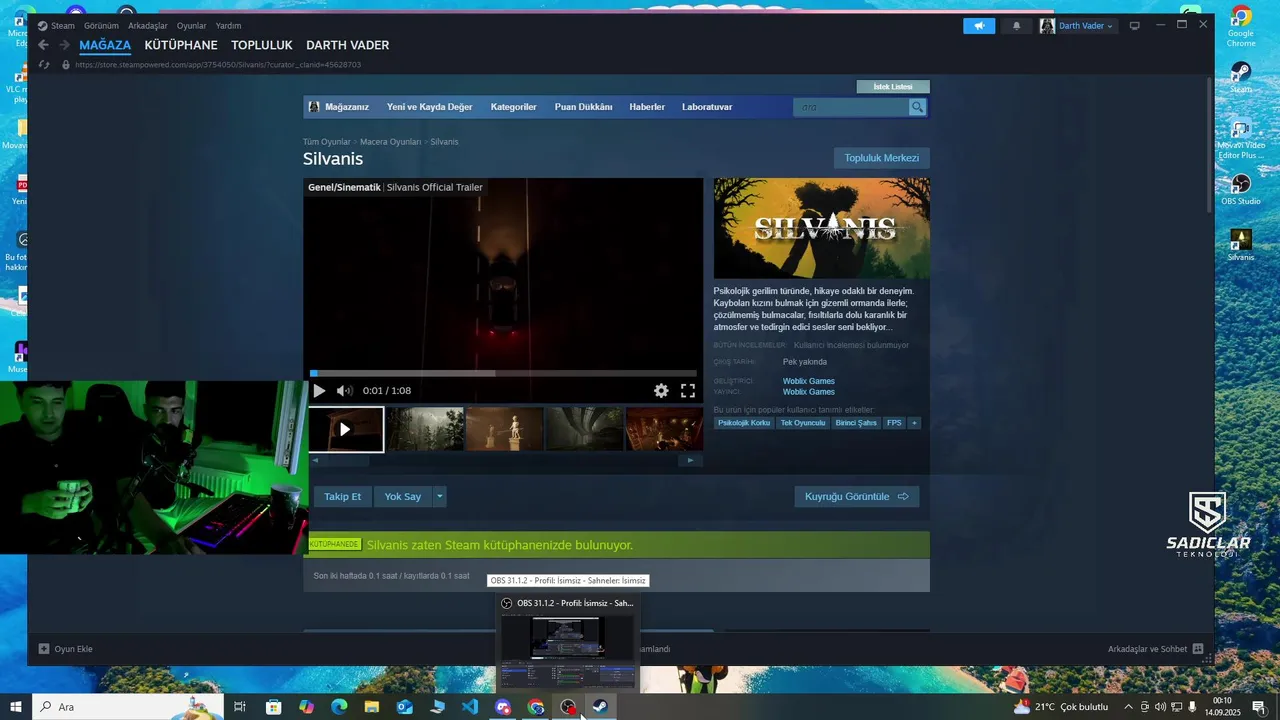The height and width of the screenshot is (720, 1280).
Task: Switch to the KÜTÜPHANE tab
Action: tap(181, 45)
